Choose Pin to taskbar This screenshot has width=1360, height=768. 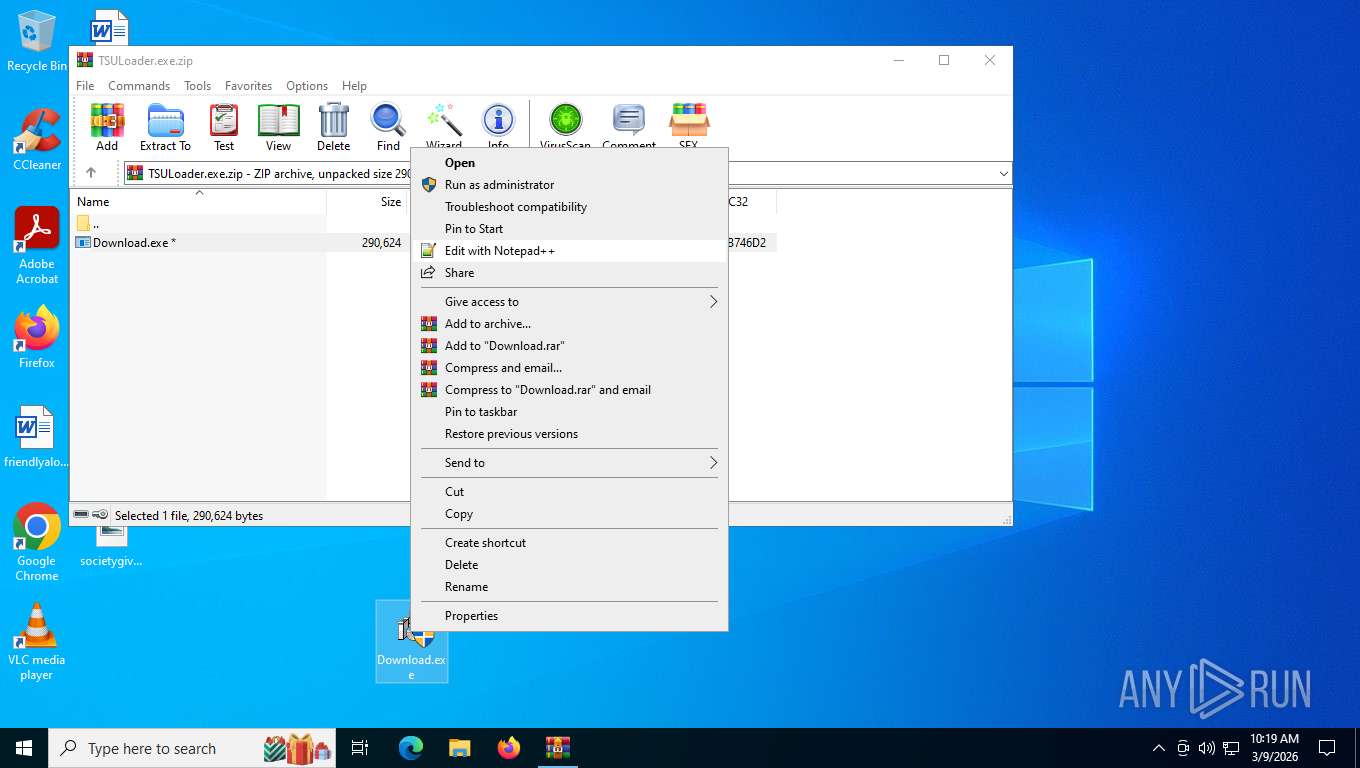coord(569,412)
